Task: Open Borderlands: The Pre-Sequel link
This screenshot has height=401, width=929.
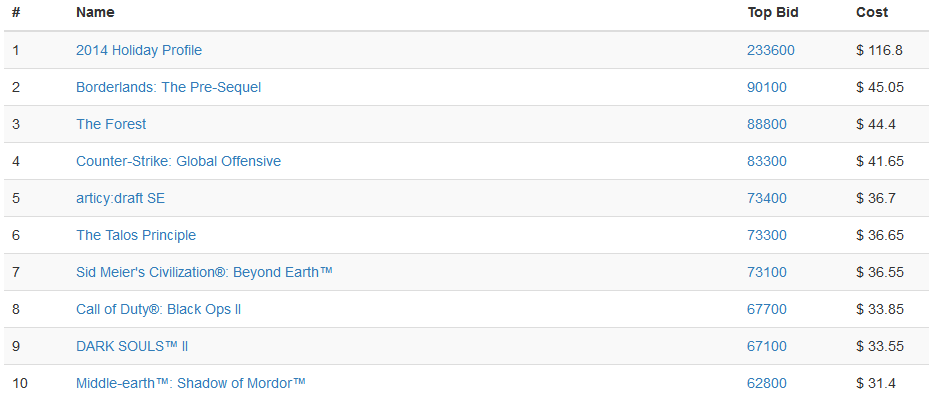Action: pos(168,87)
